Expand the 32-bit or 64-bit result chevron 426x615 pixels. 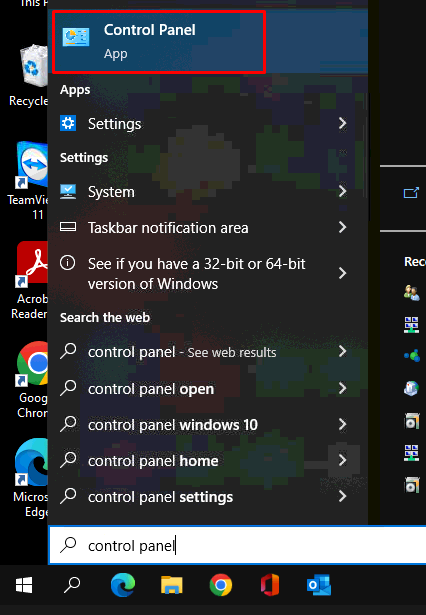342,273
